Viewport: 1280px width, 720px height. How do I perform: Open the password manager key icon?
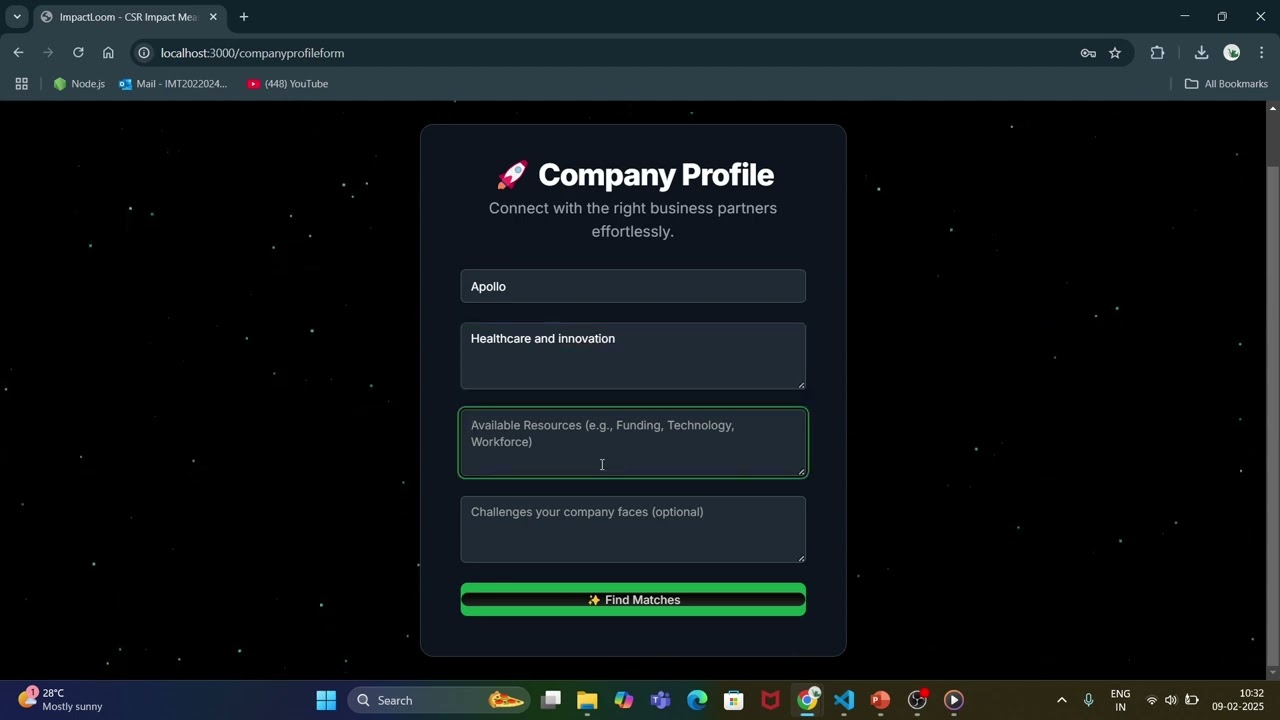[1088, 53]
